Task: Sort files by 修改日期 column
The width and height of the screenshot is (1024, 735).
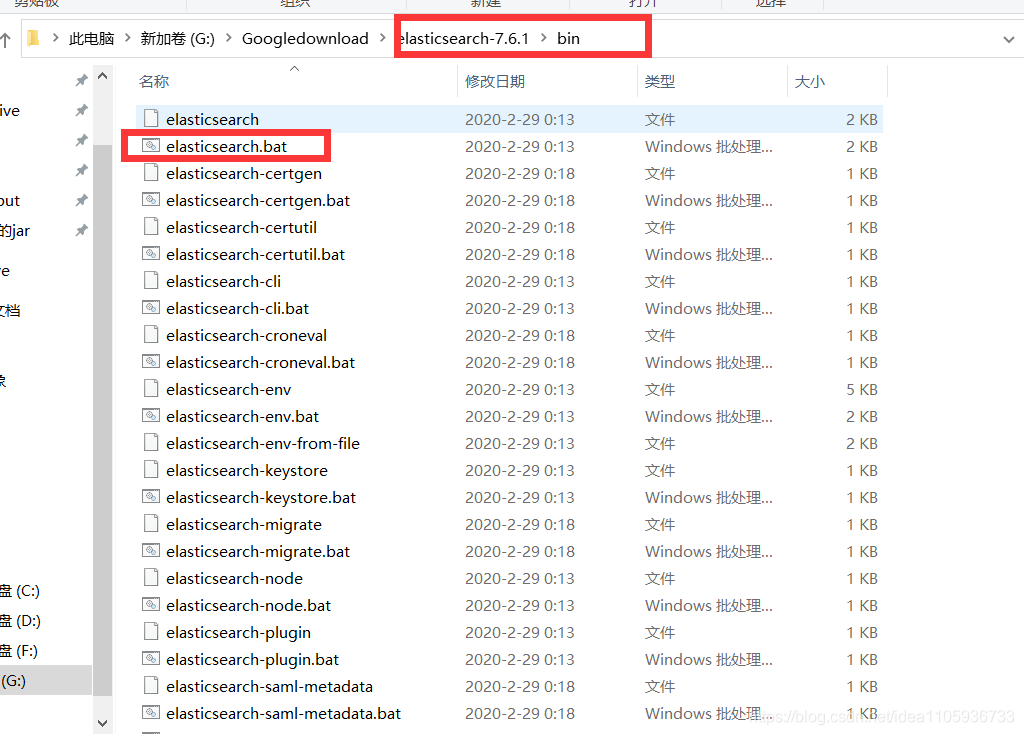Action: [494, 82]
